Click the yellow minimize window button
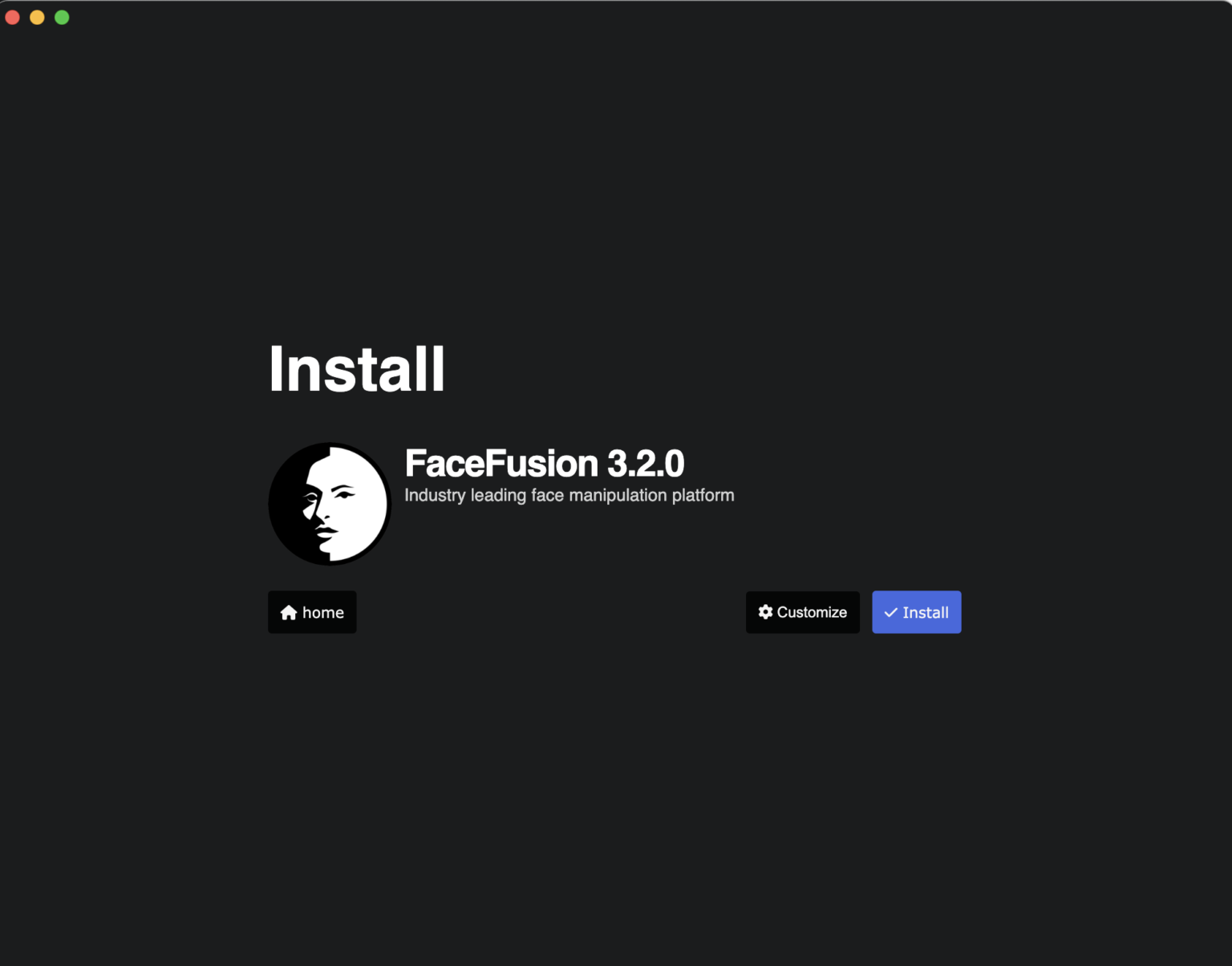Screen dimensions: 1232x966 click(37, 18)
